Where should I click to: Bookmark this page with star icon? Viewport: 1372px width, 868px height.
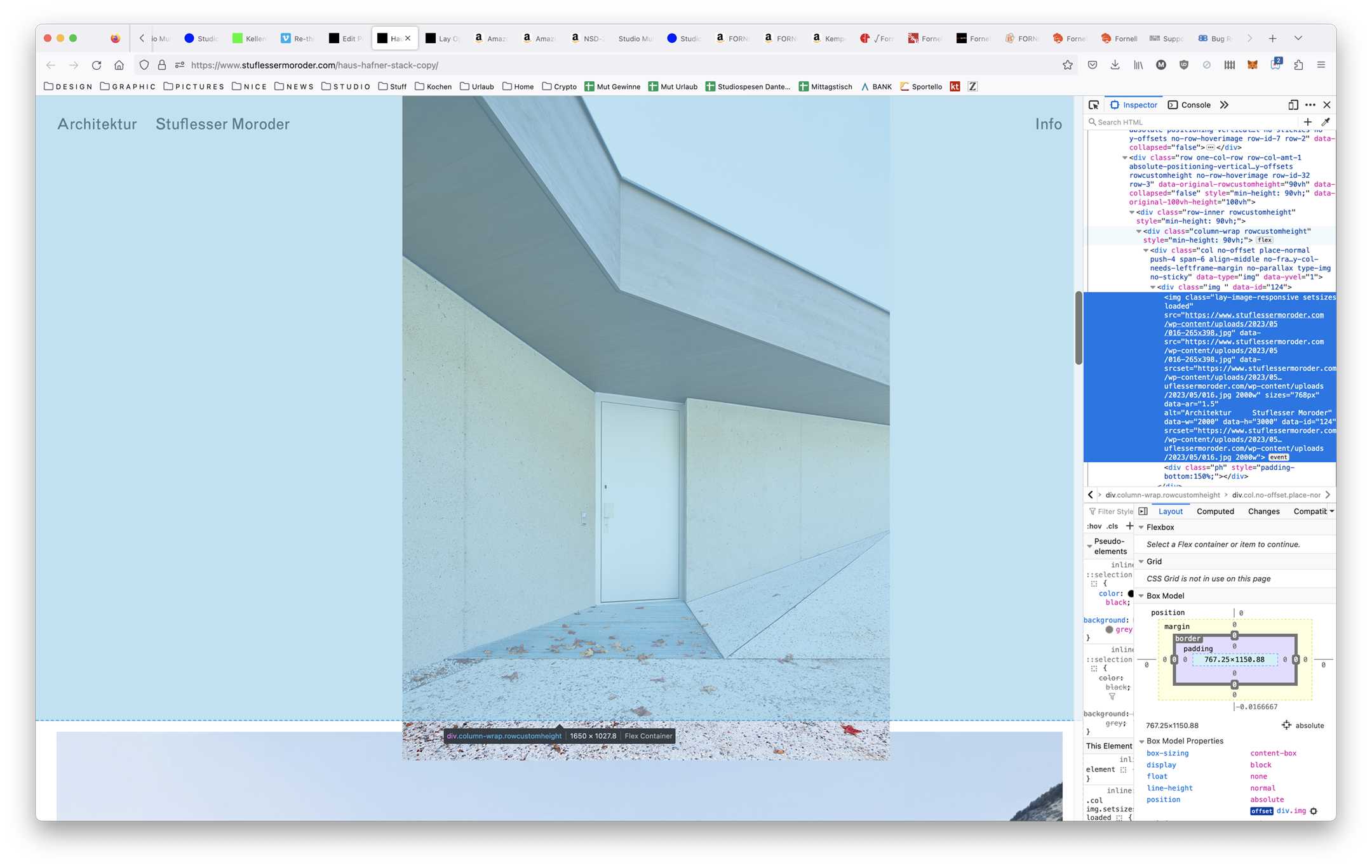click(1067, 65)
